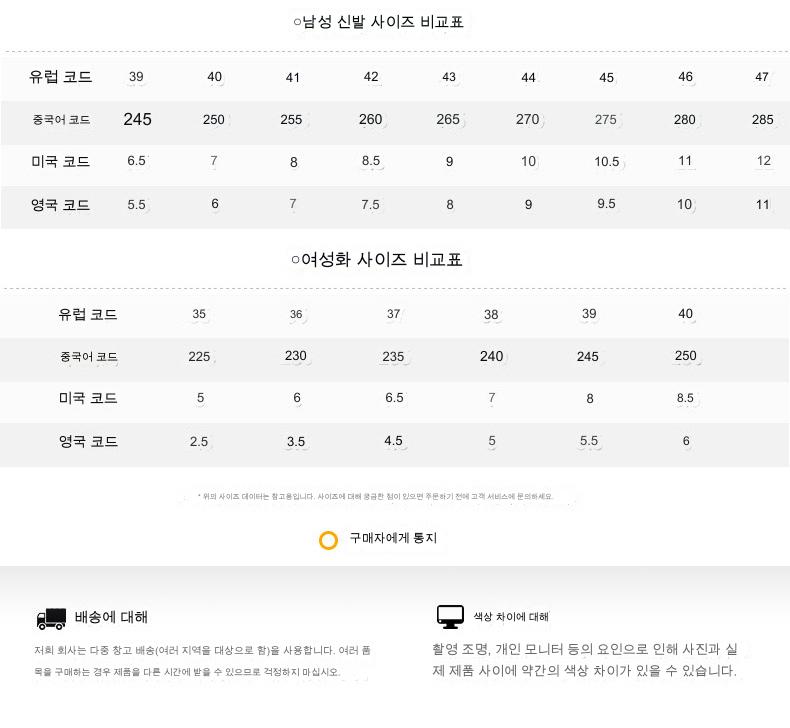This screenshot has height=728, width=790.
Task: Click the delivery truck icon
Action: pos(50,618)
